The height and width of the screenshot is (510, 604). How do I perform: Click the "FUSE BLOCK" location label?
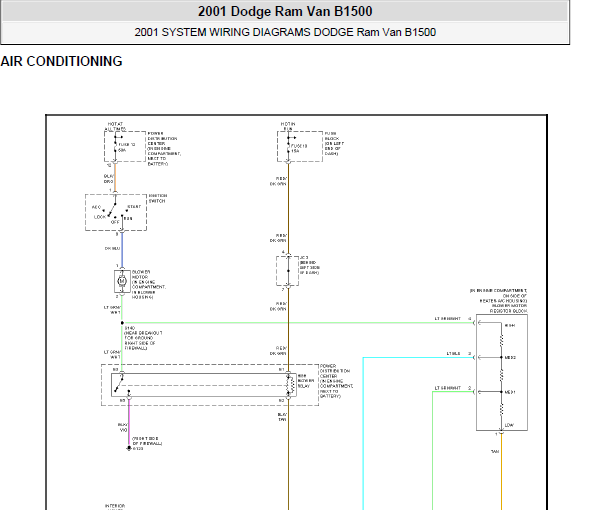tap(334, 144)
